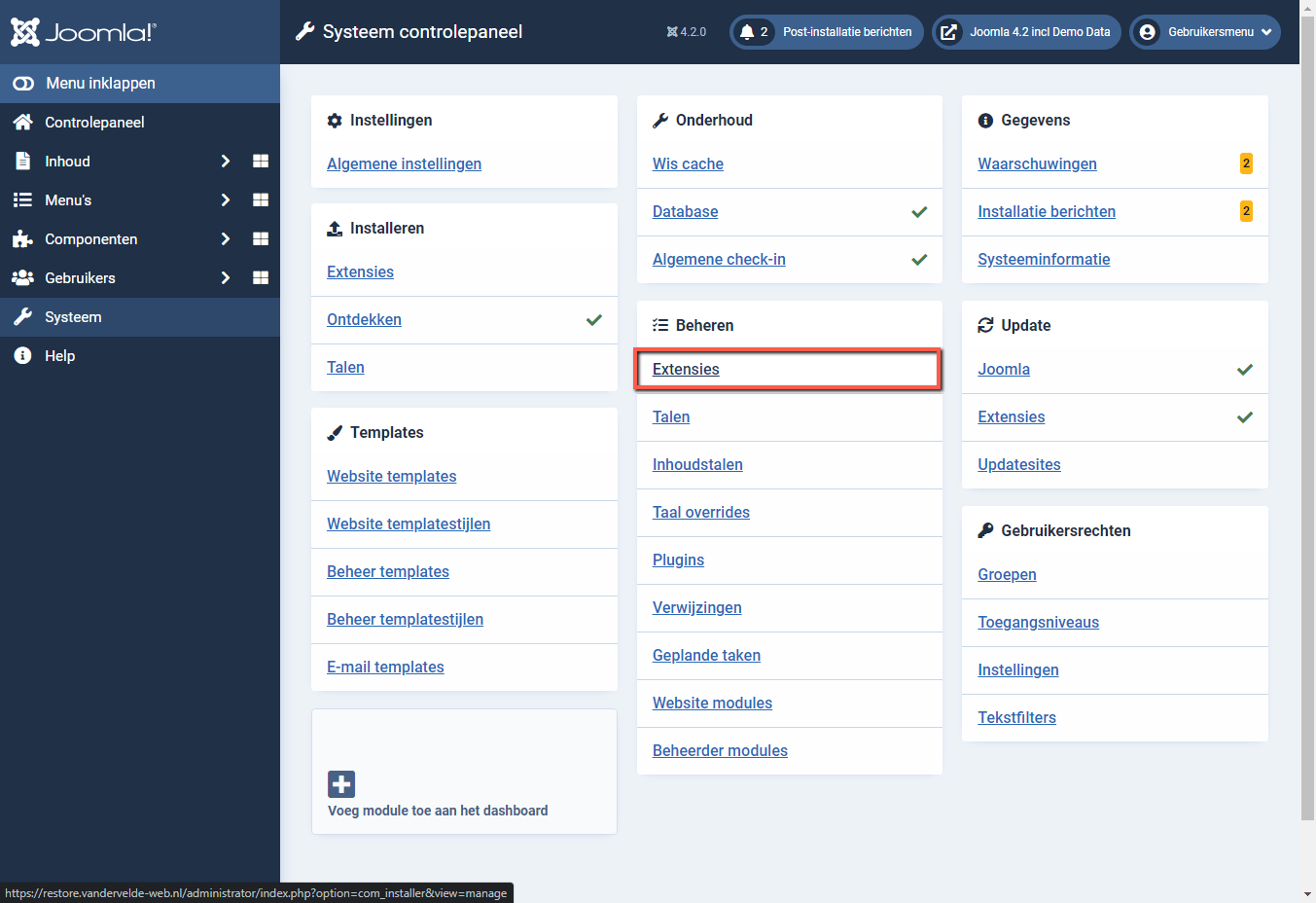
Task: Click the Joomla! logo
Action: click(83, 31)
